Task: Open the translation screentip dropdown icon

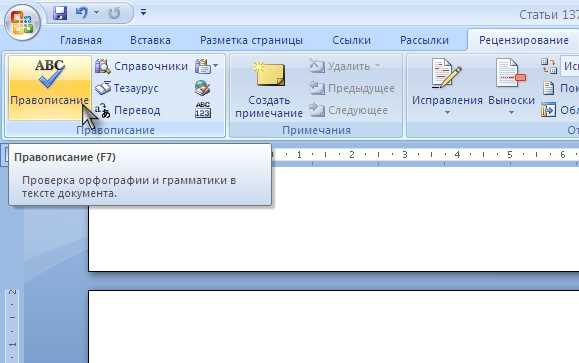Action: [x=206, y=66]
